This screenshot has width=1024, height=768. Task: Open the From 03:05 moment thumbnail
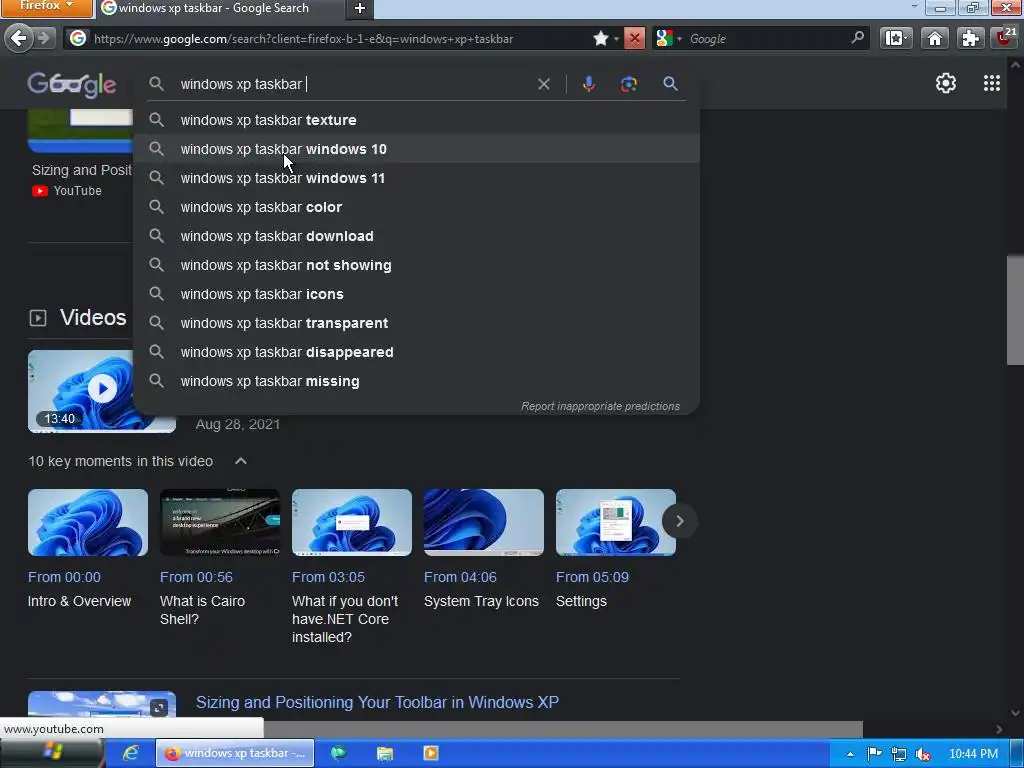(x=351, y=522)
